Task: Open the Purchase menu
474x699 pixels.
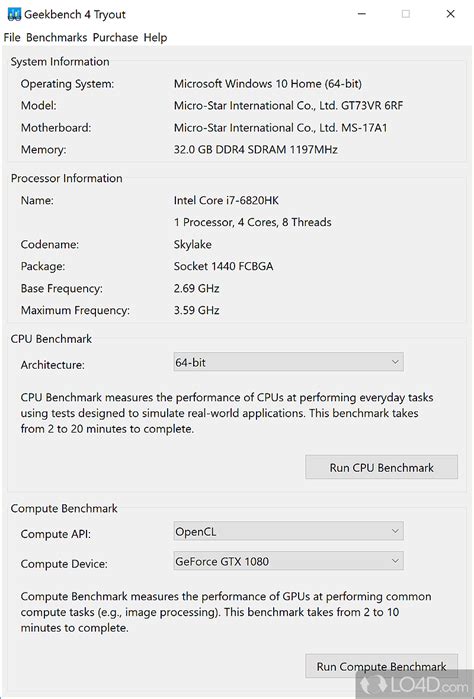Action: (x=115, y=37)
